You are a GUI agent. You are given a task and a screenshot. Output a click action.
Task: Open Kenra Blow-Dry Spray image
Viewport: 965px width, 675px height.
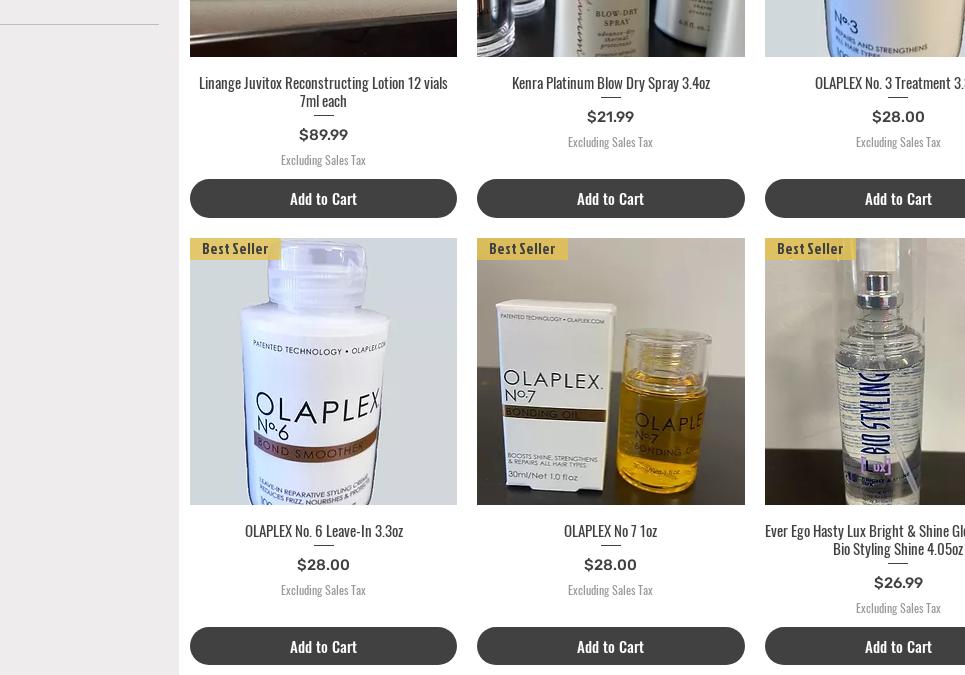coord(611,28)
